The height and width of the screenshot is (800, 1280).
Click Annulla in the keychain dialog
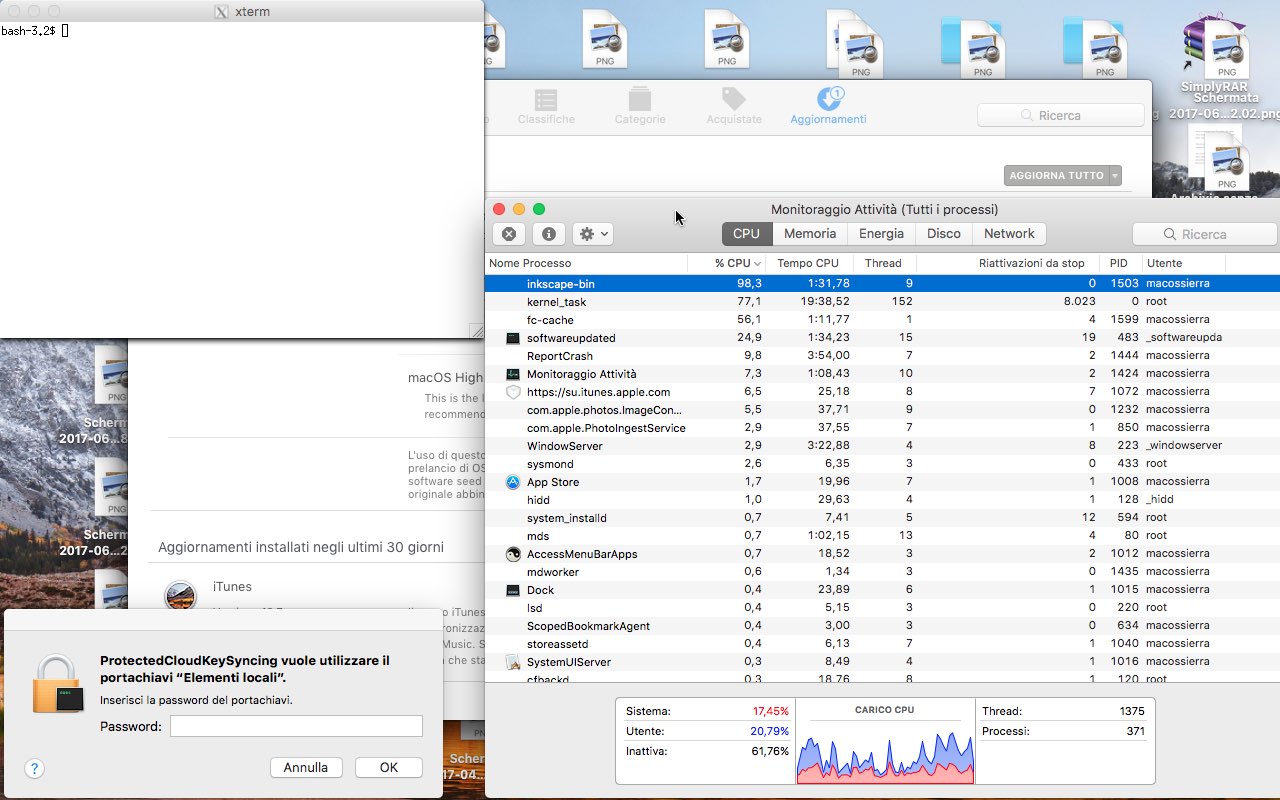point(306,768)
